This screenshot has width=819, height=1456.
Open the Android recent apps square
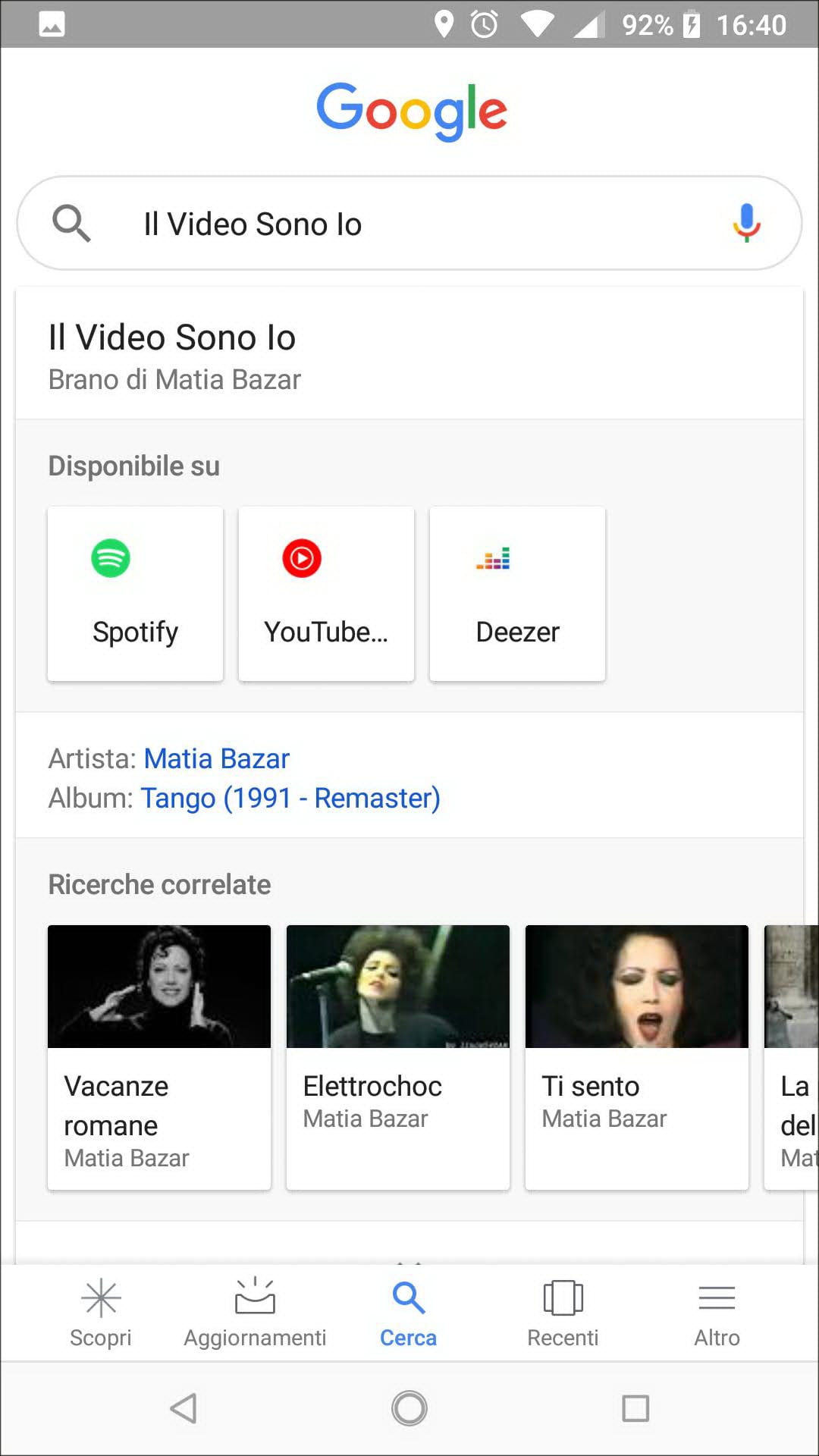[635, 1408]
